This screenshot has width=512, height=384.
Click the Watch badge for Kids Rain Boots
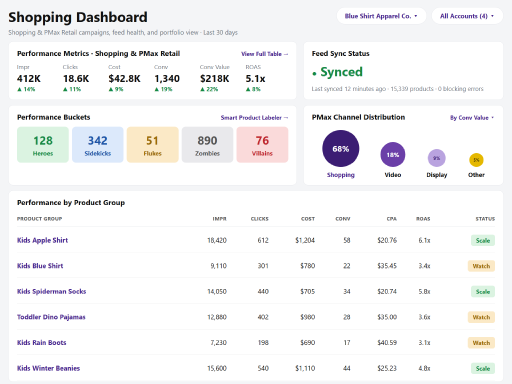click(x=481, y=343)
